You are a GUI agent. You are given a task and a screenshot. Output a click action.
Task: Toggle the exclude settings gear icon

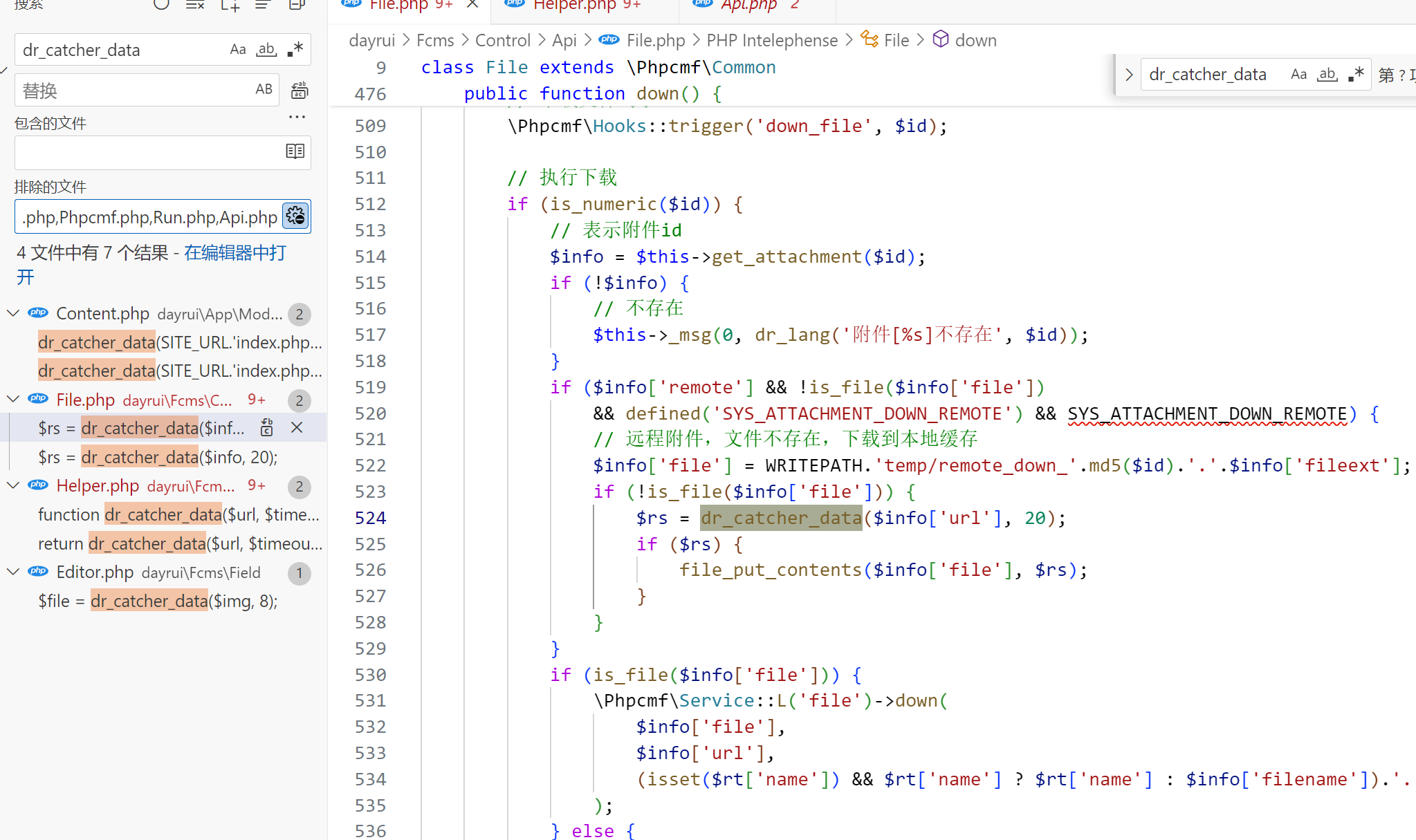point(296,216)
